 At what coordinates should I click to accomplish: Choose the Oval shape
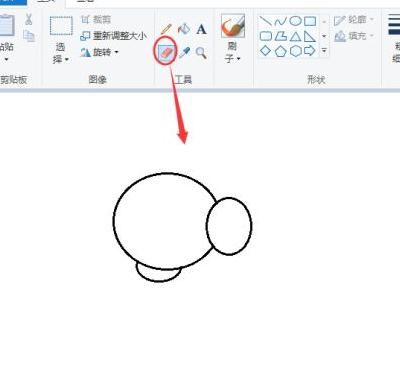(x=295, y=21)
